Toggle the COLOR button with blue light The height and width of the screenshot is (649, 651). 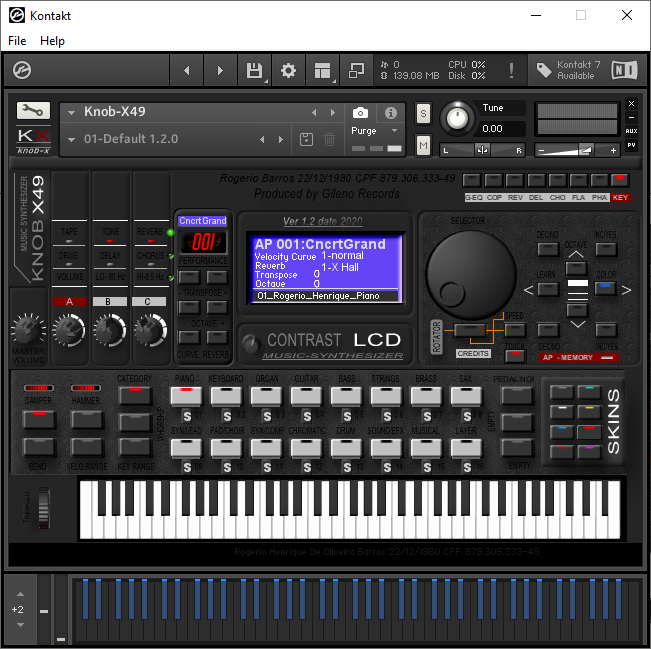pyautogui.click(x=605, y=288)
